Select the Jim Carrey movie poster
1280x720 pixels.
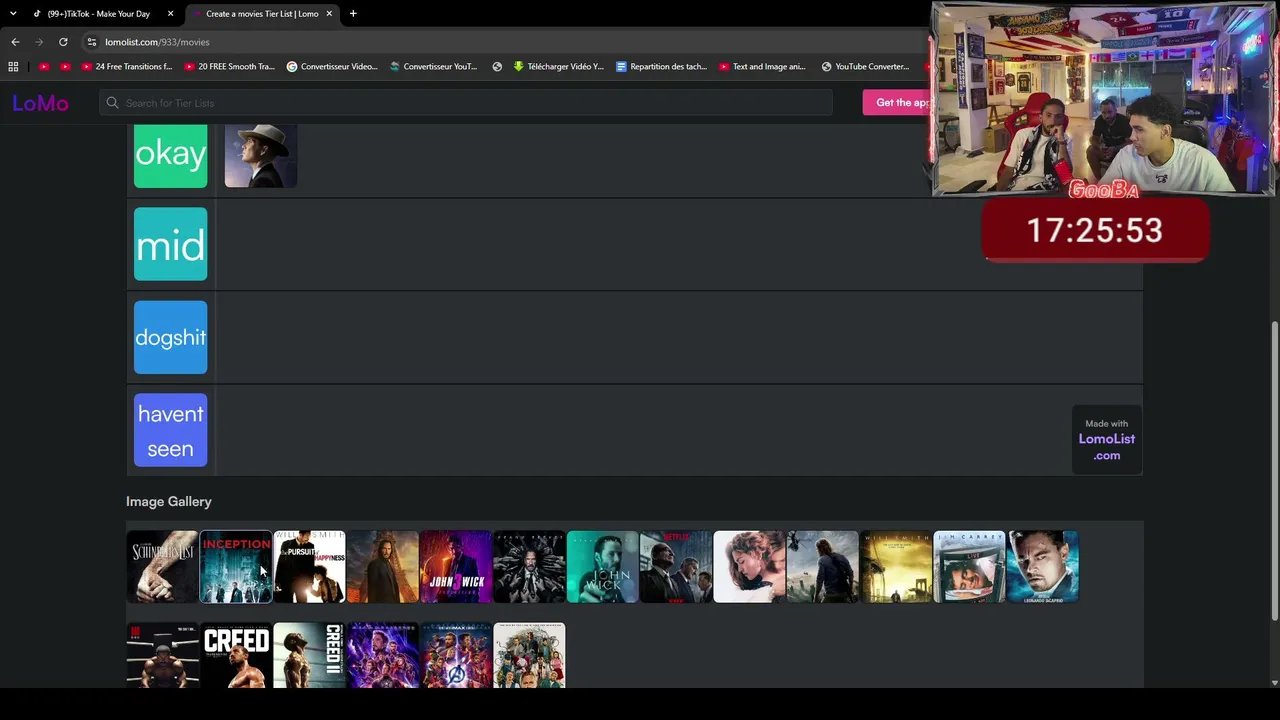click(x=969, y=567)
